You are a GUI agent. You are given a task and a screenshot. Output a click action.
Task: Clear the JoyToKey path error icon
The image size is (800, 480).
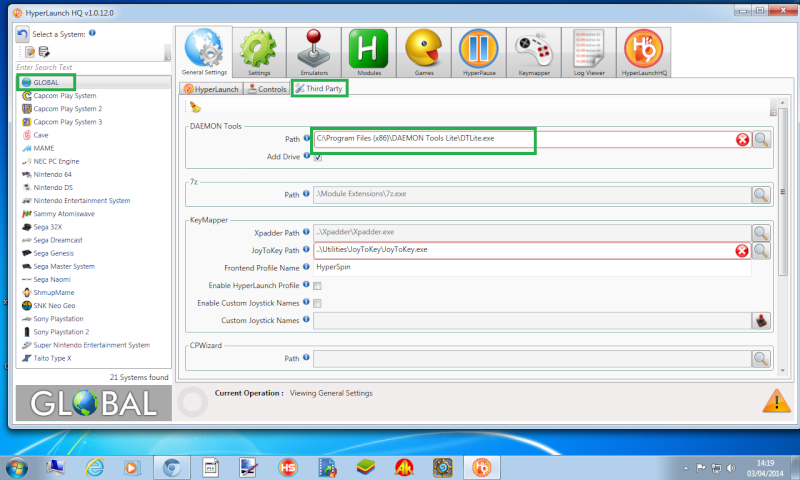point(742,250)
